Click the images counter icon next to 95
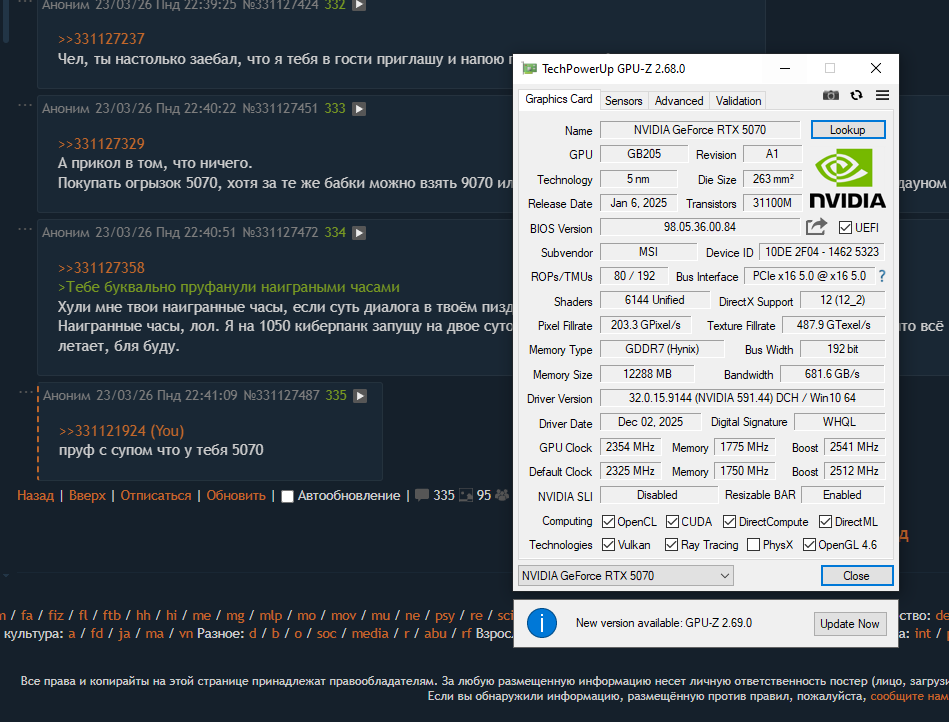Screen dimensions: 949x722 coord(466,495)
